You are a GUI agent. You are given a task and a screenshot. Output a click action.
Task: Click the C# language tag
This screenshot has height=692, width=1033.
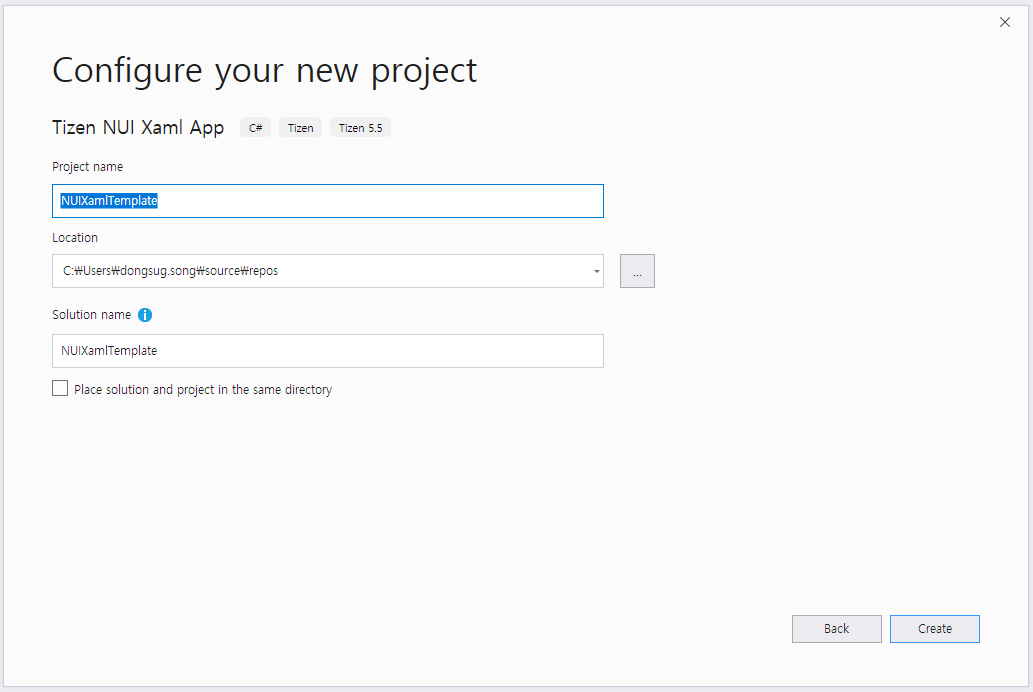point(256,128)
